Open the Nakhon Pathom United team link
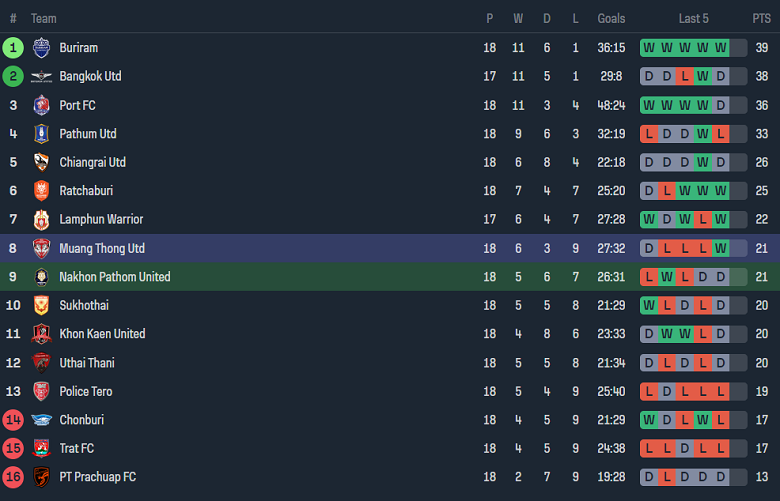 pos(114,277)
